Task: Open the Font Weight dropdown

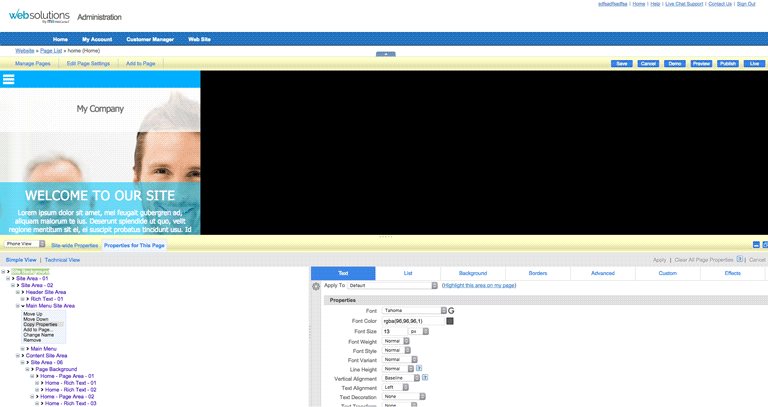Action: coord(396,341)
